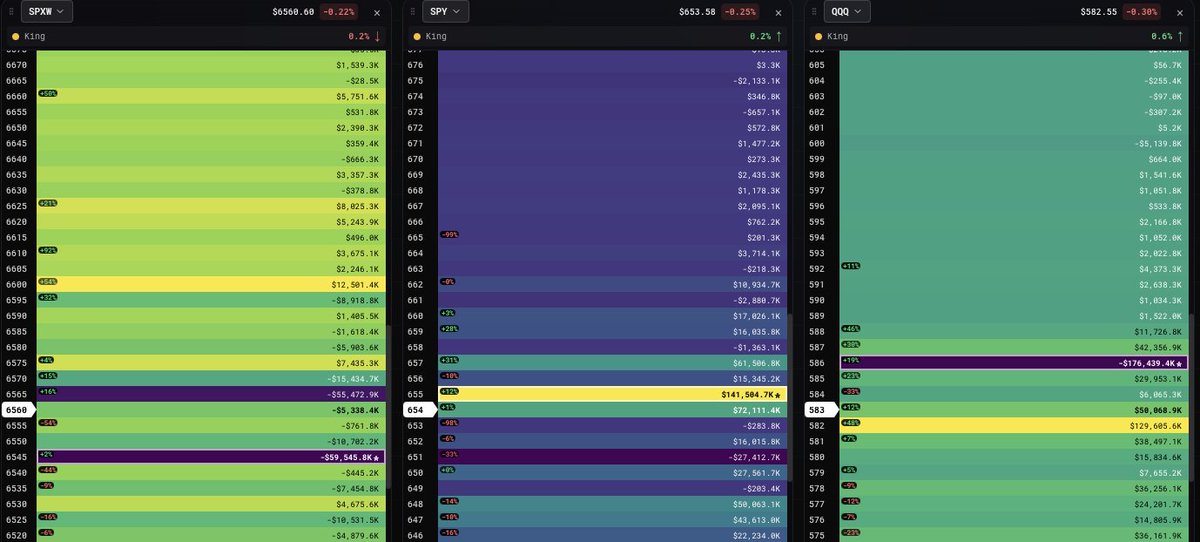Close the QQQ panel with its X

point(1181,12)
